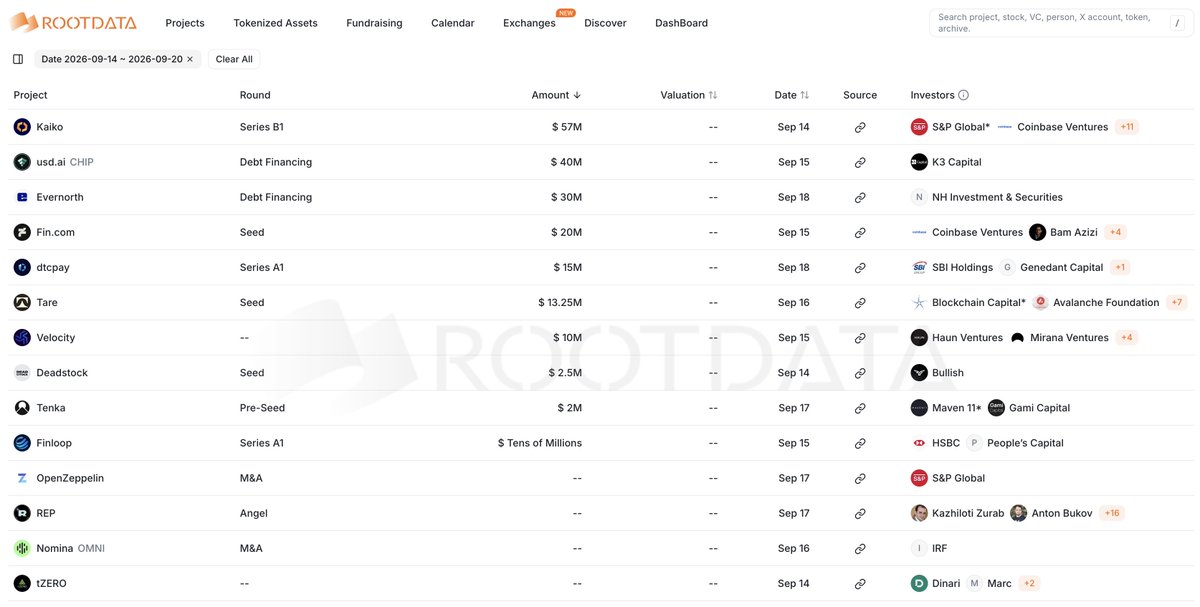The height and width of the screenshot is (607, 1200).
Task: Open the Evernorth project link
Action: (x=60, y=197)
